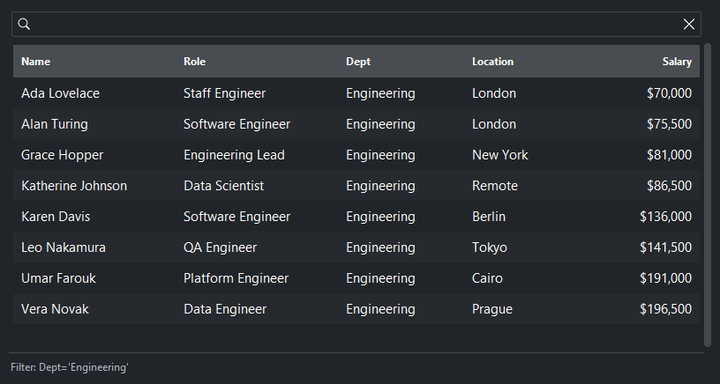Click the Filter: Dept='Engineering' status text
This screenshot has height=384, width=720.
[69, 367]
